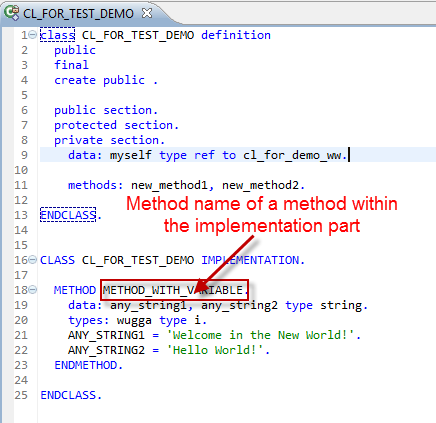Click 'IMPLEMENTATION' keyword on line 16
Image resolution: width=436 pixels, height=423 pixels.
pos(250,260)
